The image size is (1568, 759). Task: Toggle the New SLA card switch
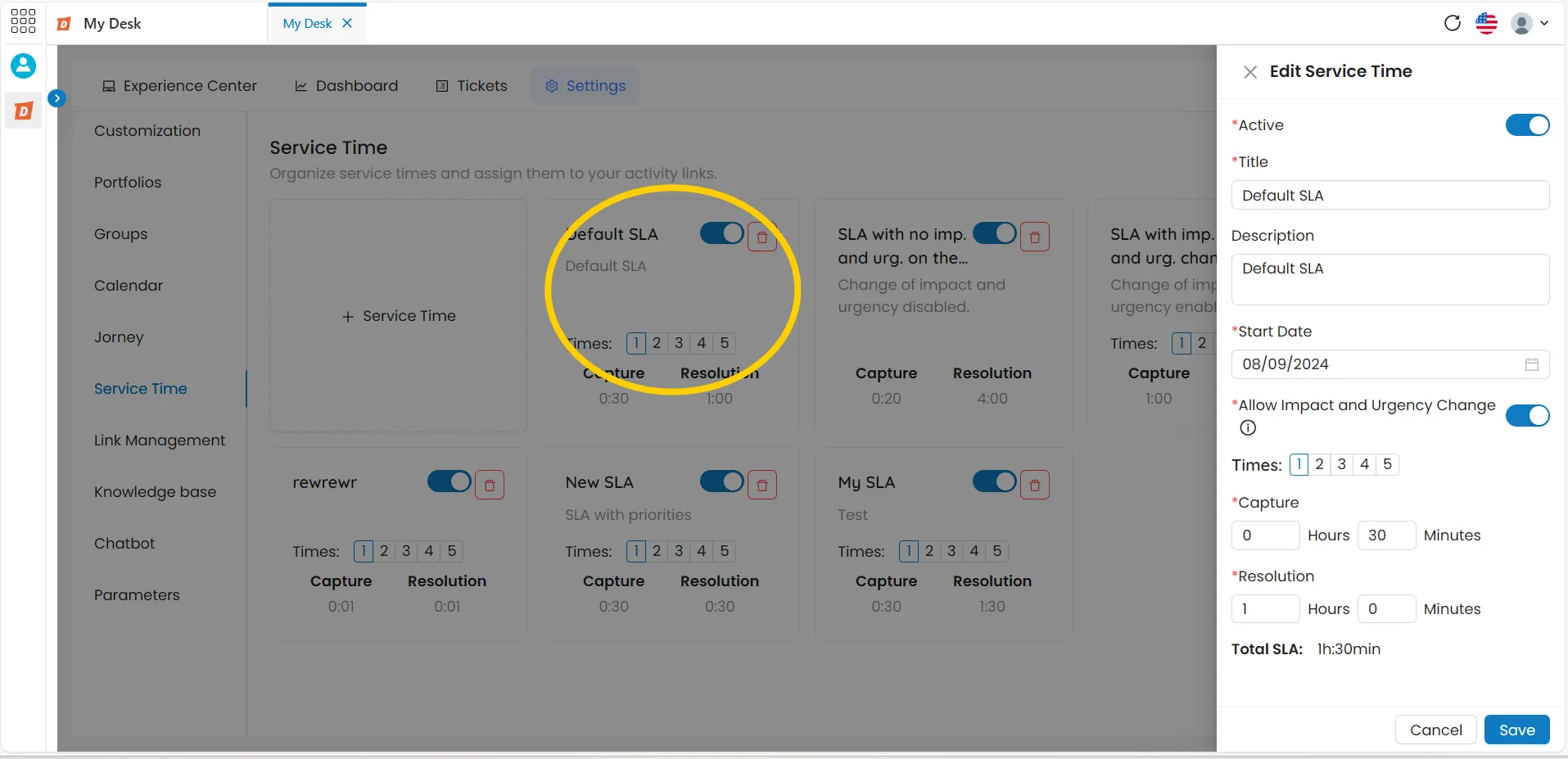[722, 481]
